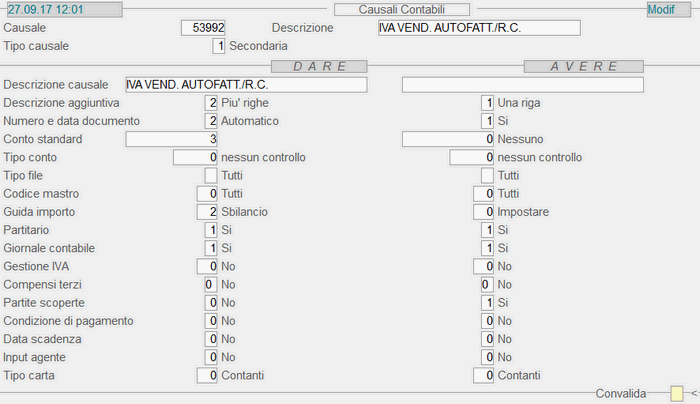Screen dimensions: 700x404
Task: Select the Tipo causale field
Action: point(218,47)
